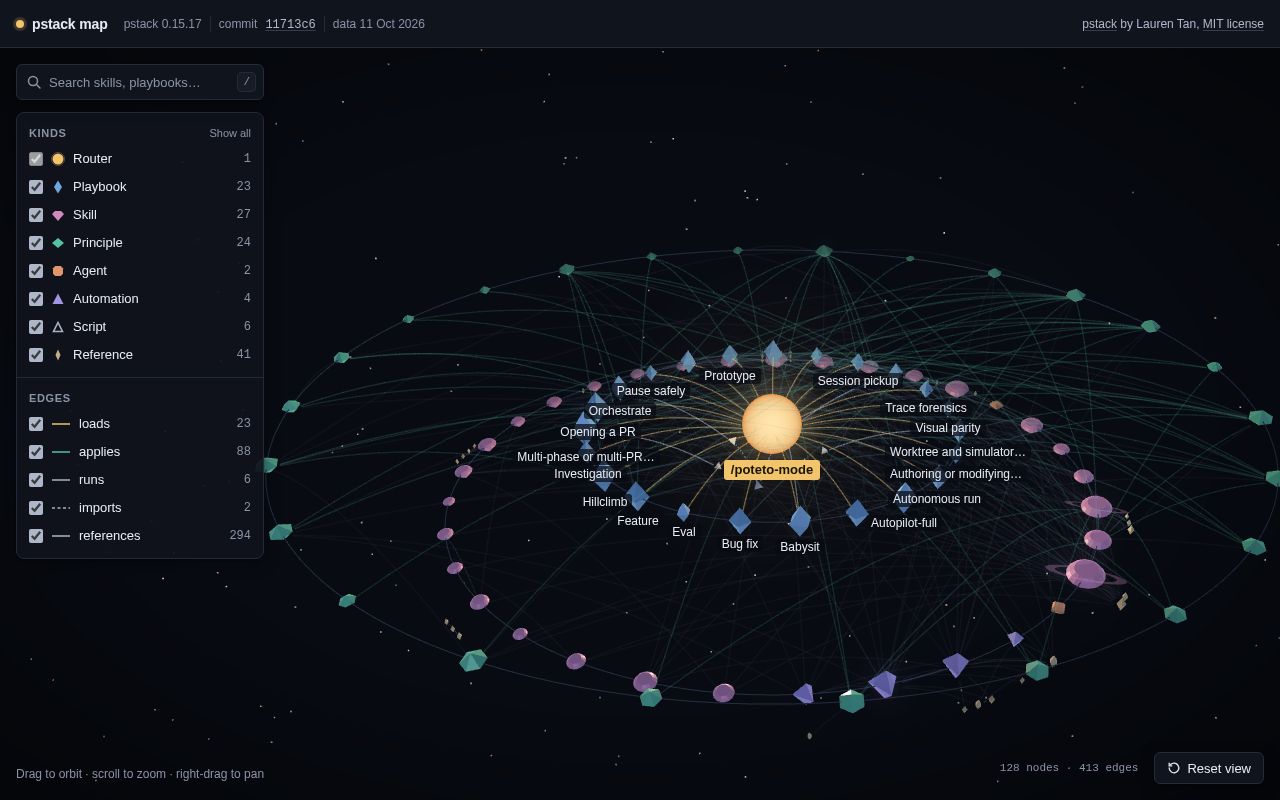
Task: Click the Multi-phase or multi-PR label
Action: (x=586, y=457)
